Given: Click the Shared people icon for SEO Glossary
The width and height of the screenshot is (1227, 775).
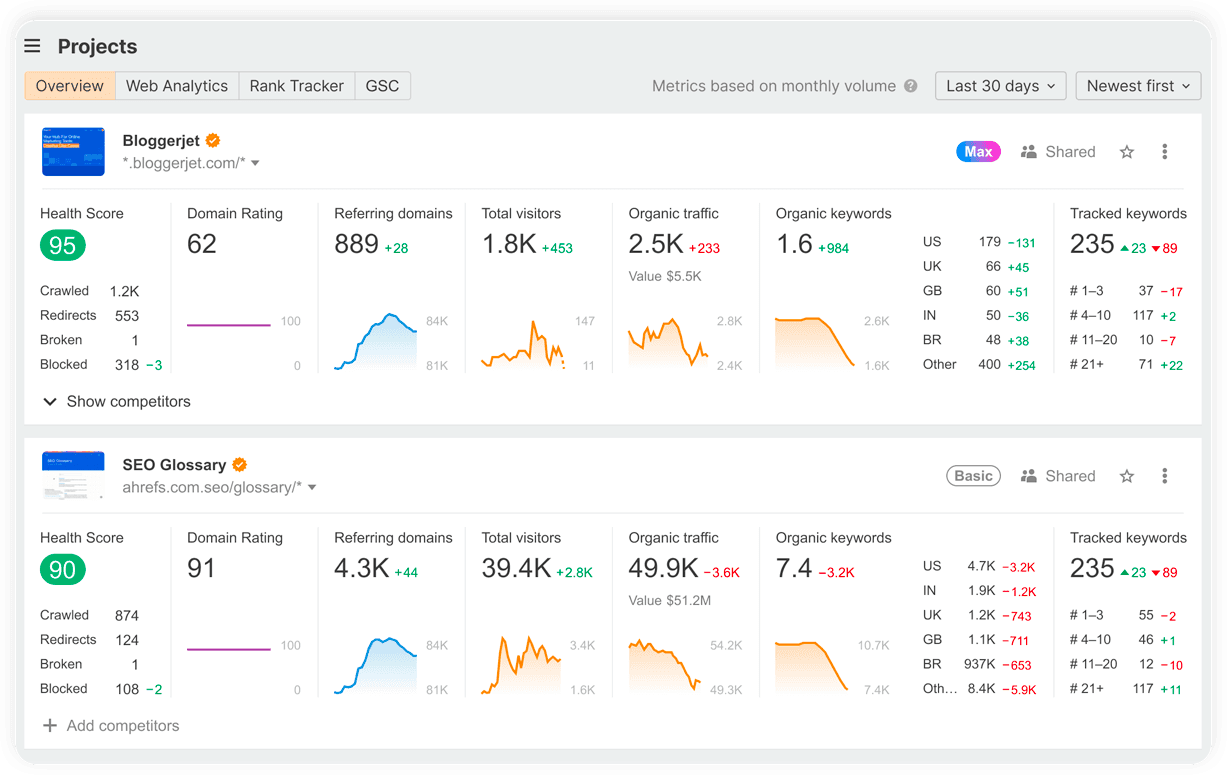Looking at the screenshot, I should tap(1029, 476).
